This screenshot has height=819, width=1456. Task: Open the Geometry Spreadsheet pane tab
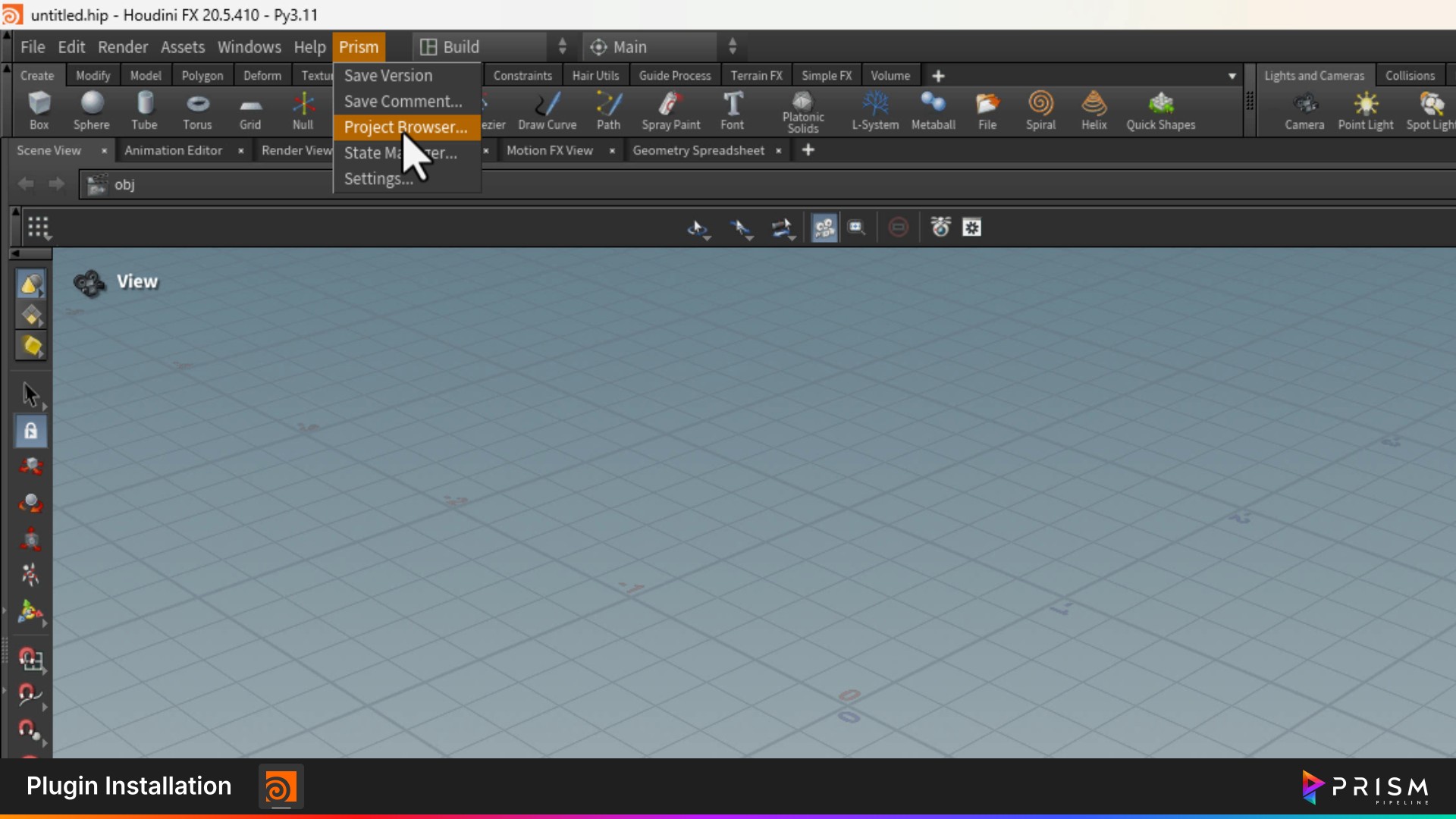point(698,150)
